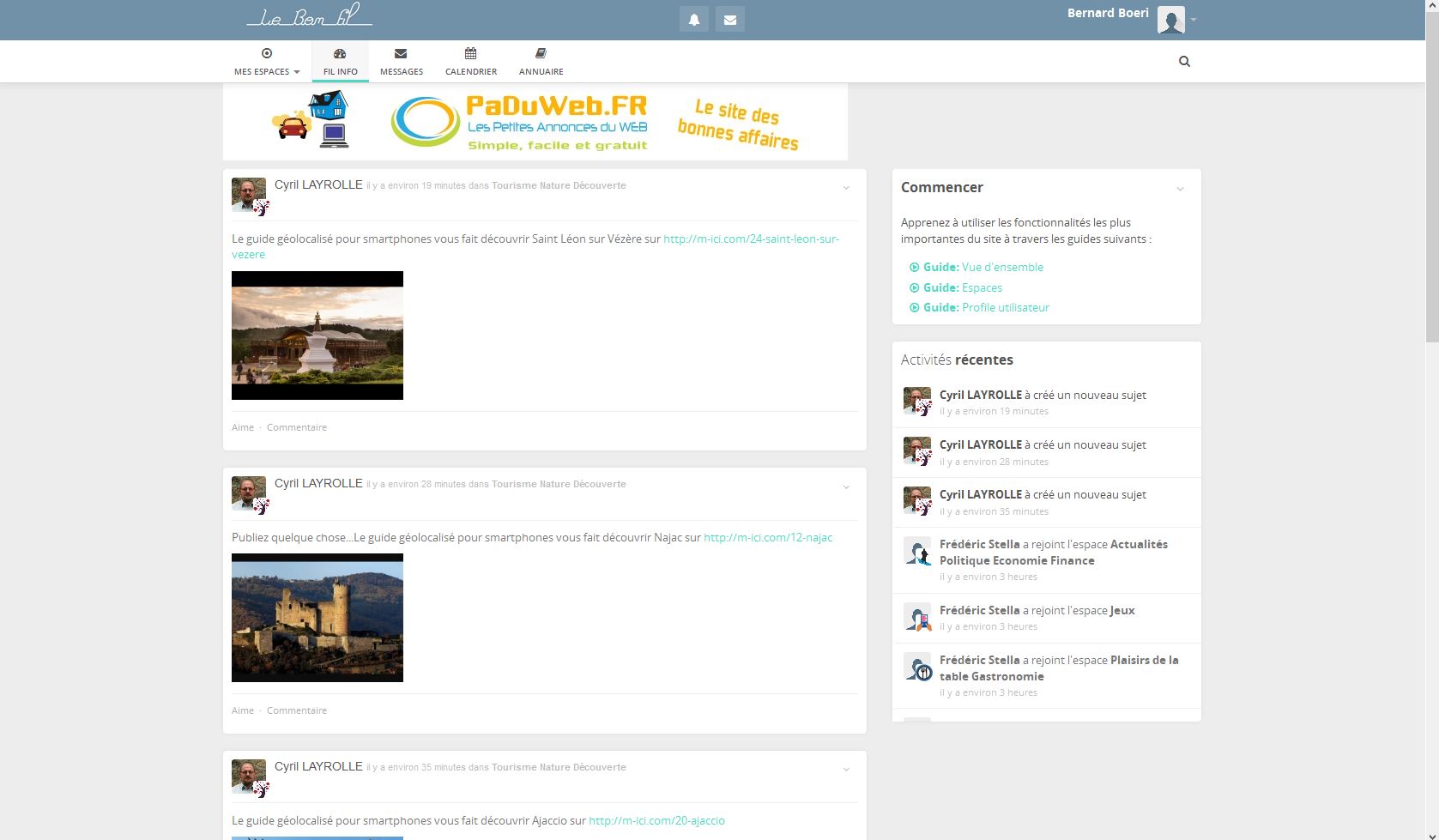Open the envelope messages icon in header

[730, 19]
